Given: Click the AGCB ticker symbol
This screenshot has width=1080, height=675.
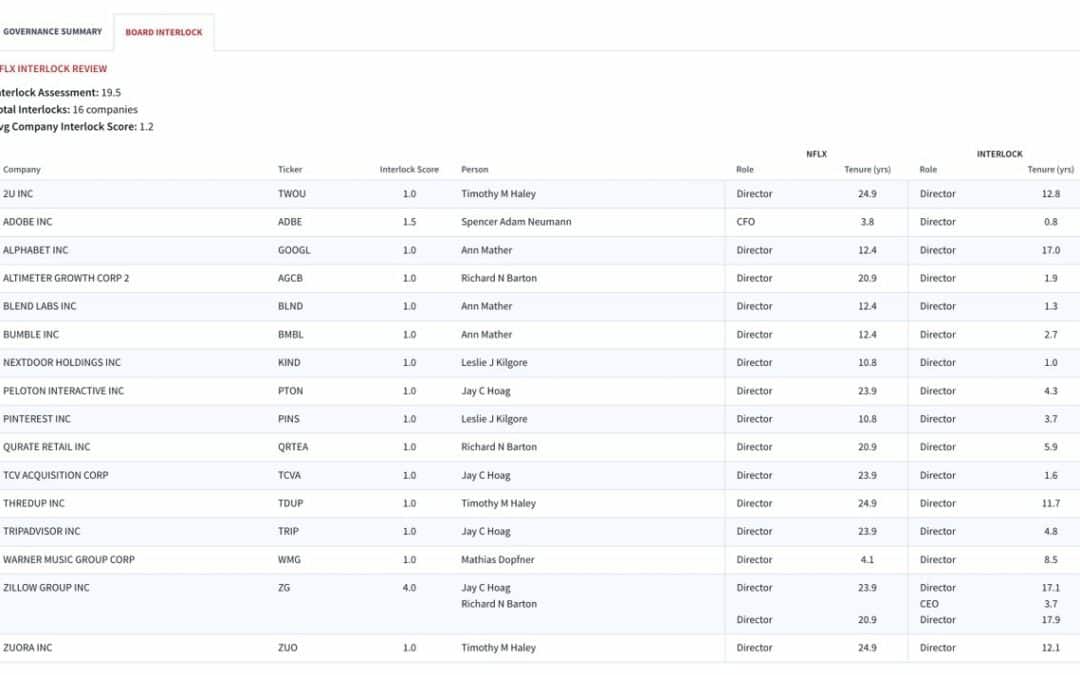Looking at the screenshot, I should [x=291, y=278].
